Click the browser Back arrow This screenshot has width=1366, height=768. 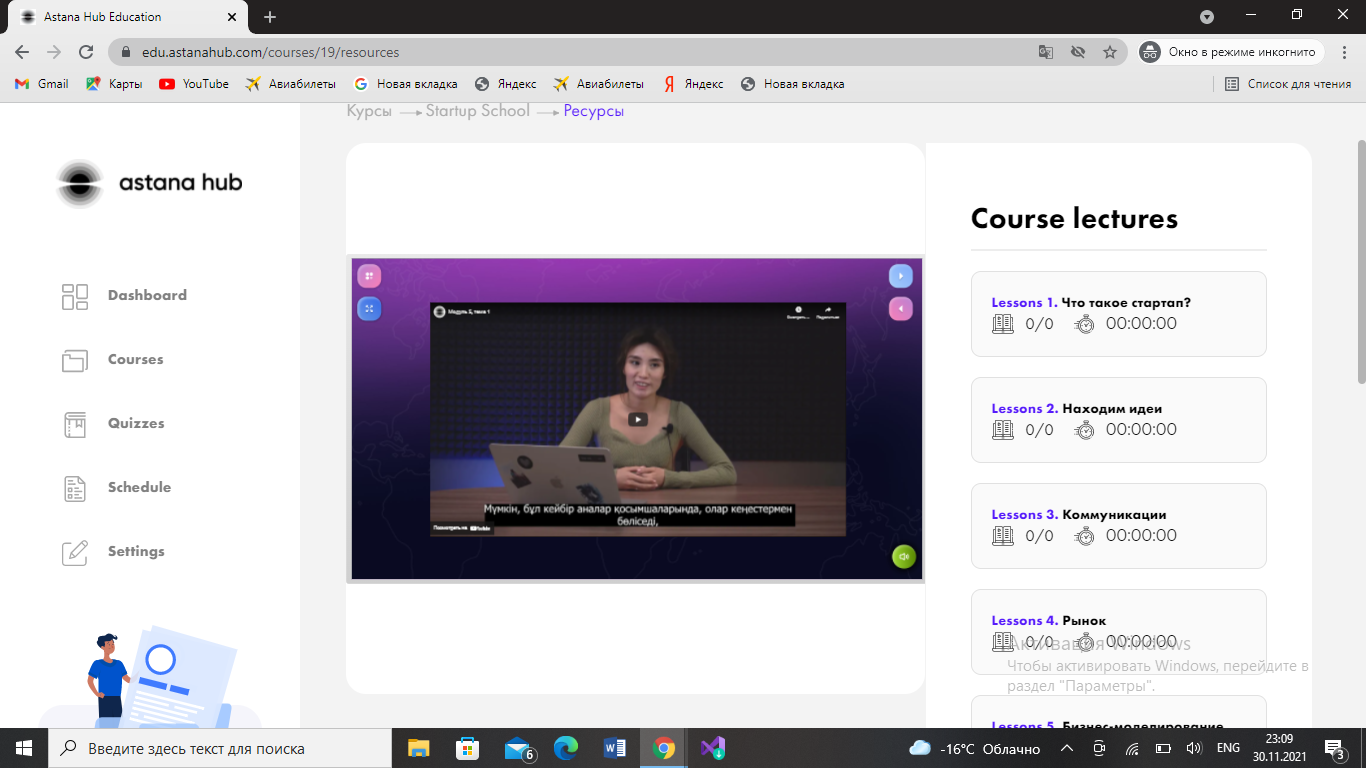pyautogui.click(x=22, y=52)
